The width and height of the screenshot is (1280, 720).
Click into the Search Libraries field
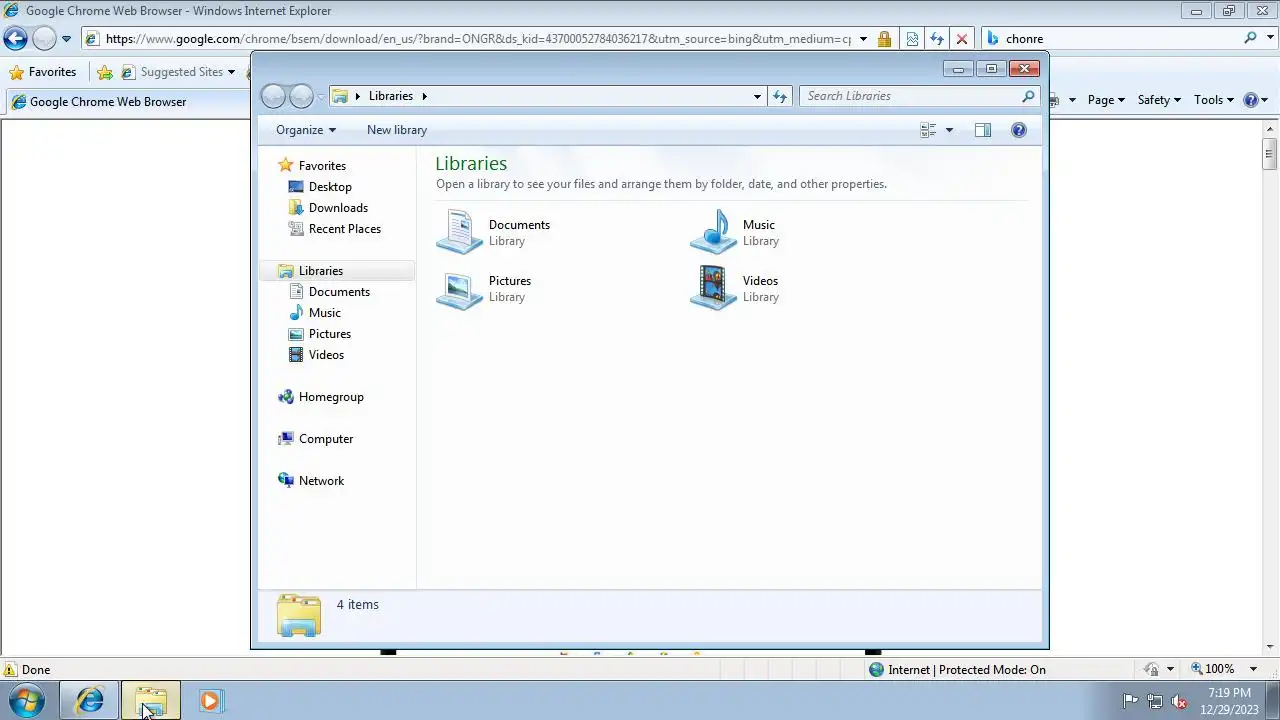pyautogui.click(x=911, y=96)
